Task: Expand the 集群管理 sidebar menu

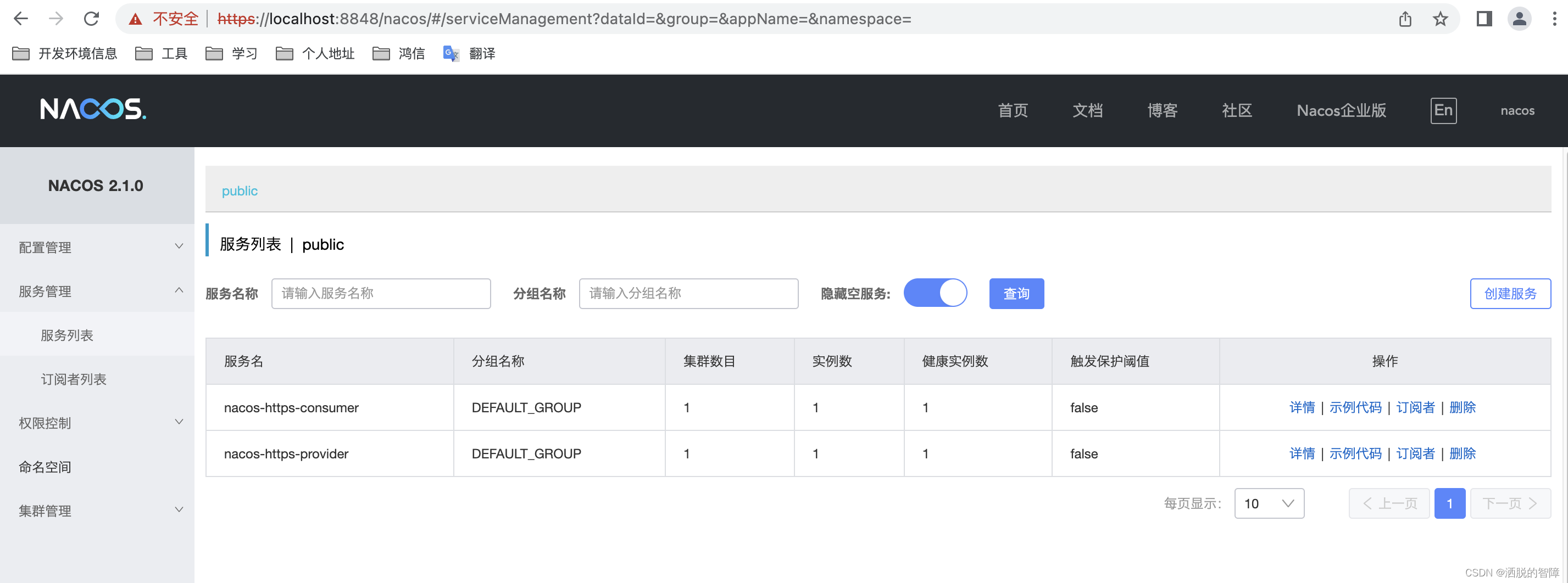Action: pyautogui.click(x=97, y=510)
